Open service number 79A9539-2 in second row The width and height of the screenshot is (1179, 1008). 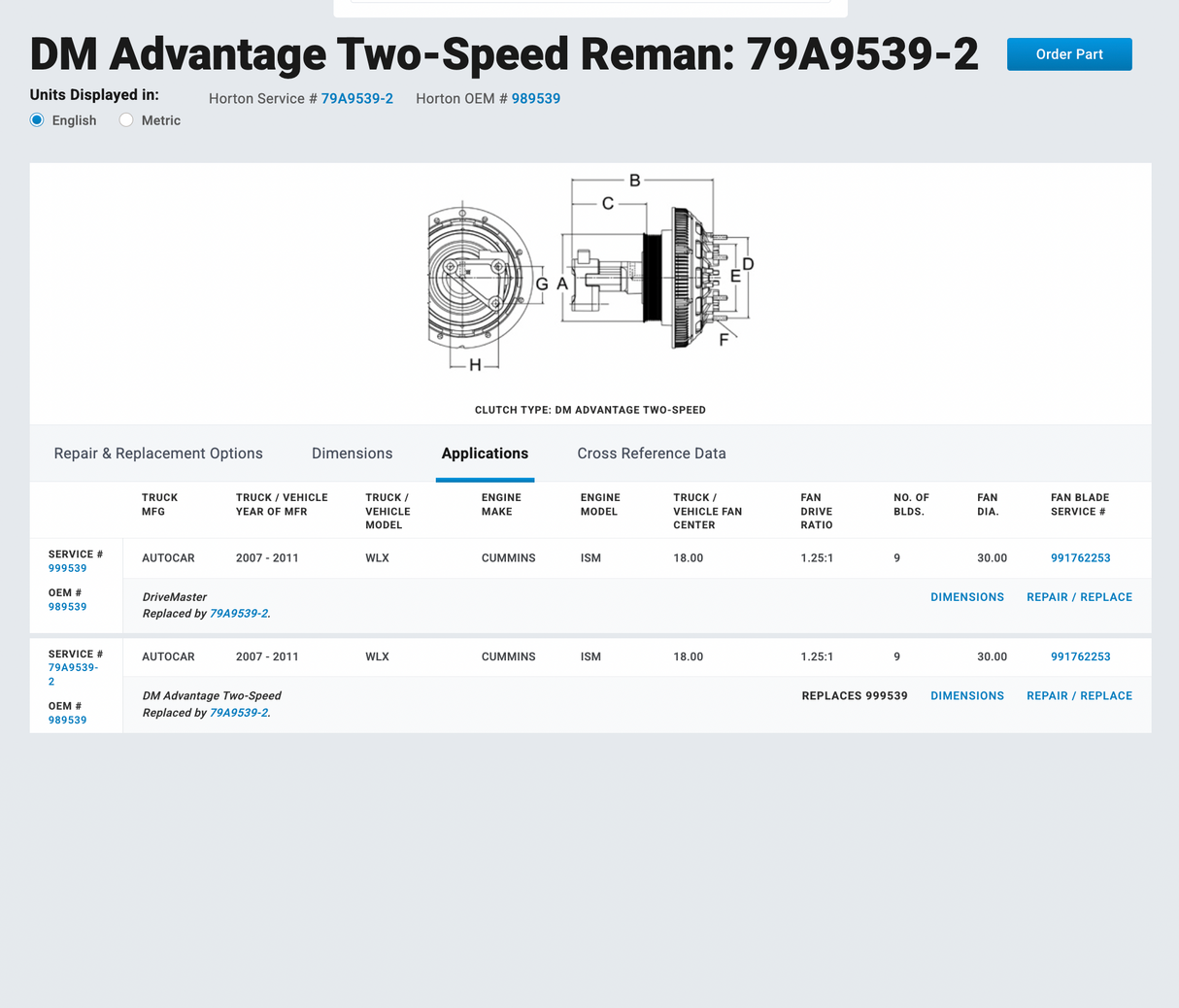click(x=73, y=674)
